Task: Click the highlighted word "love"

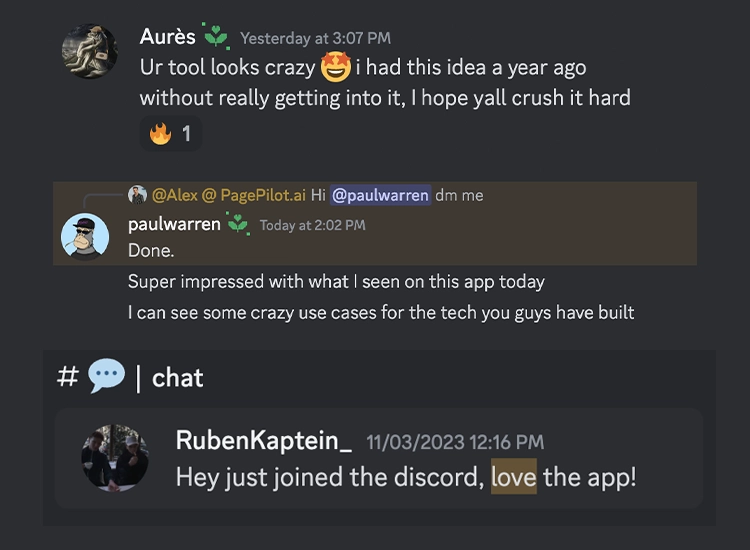Action: 513,476
